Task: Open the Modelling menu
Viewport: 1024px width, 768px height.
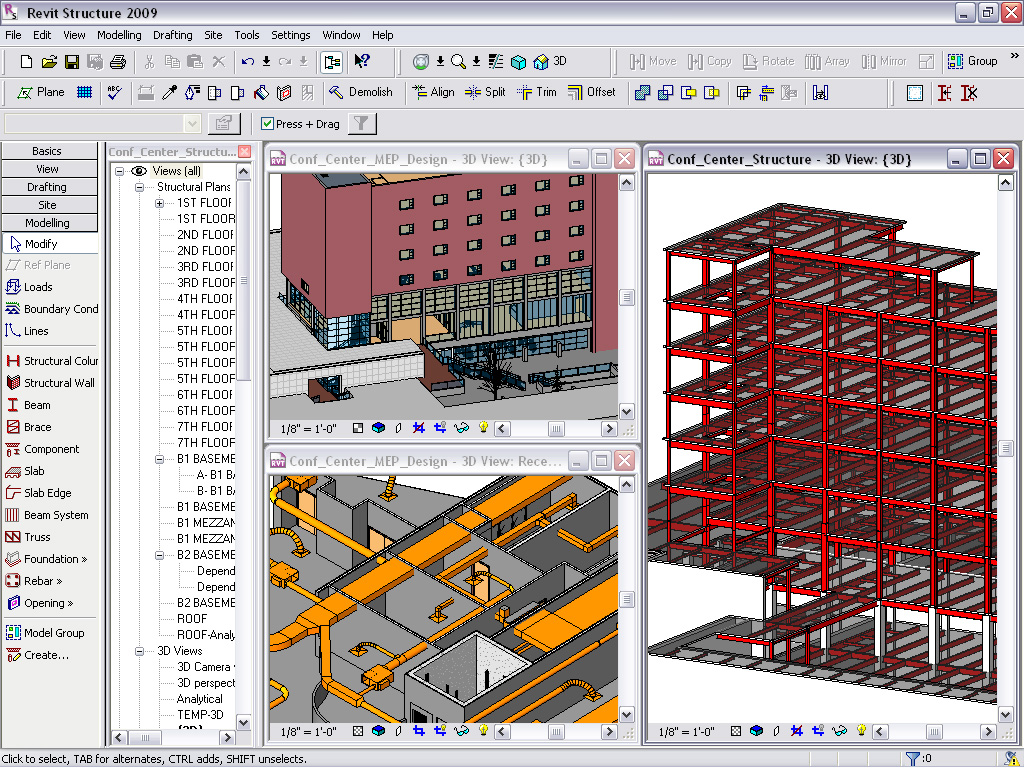Action: pyautogui.click(x=119, y=35)
